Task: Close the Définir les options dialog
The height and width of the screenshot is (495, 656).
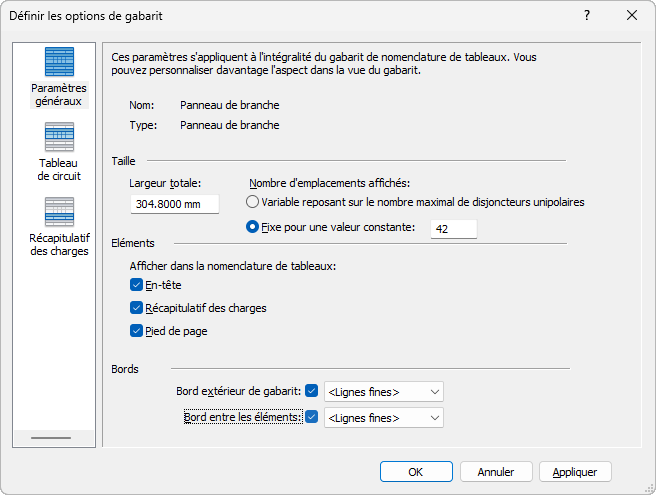Action: 632,15
